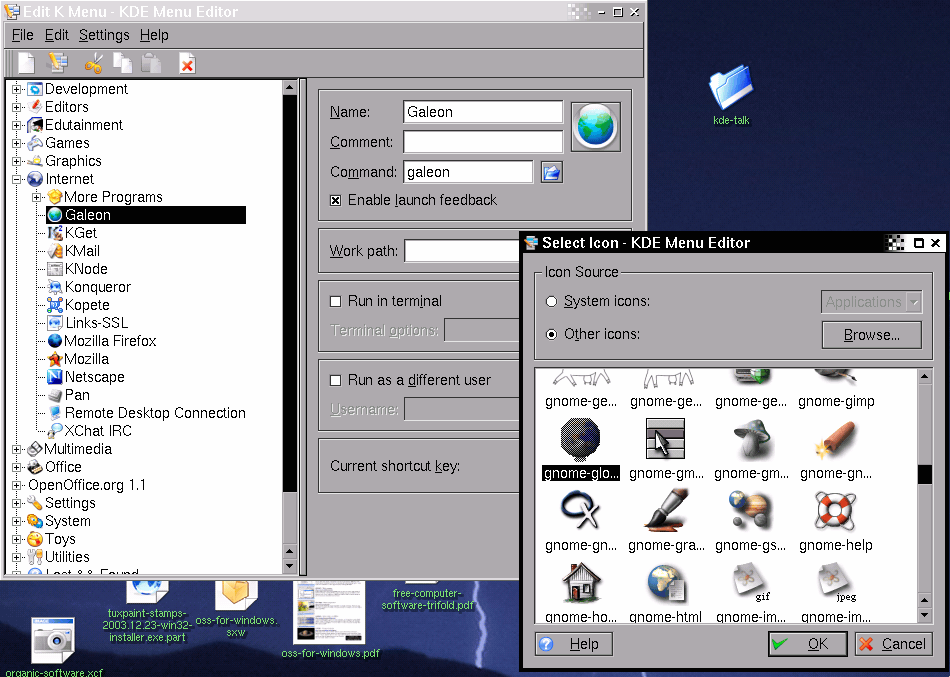Expand the Games tree node
The image size is (950, 677).
(16, 143)
